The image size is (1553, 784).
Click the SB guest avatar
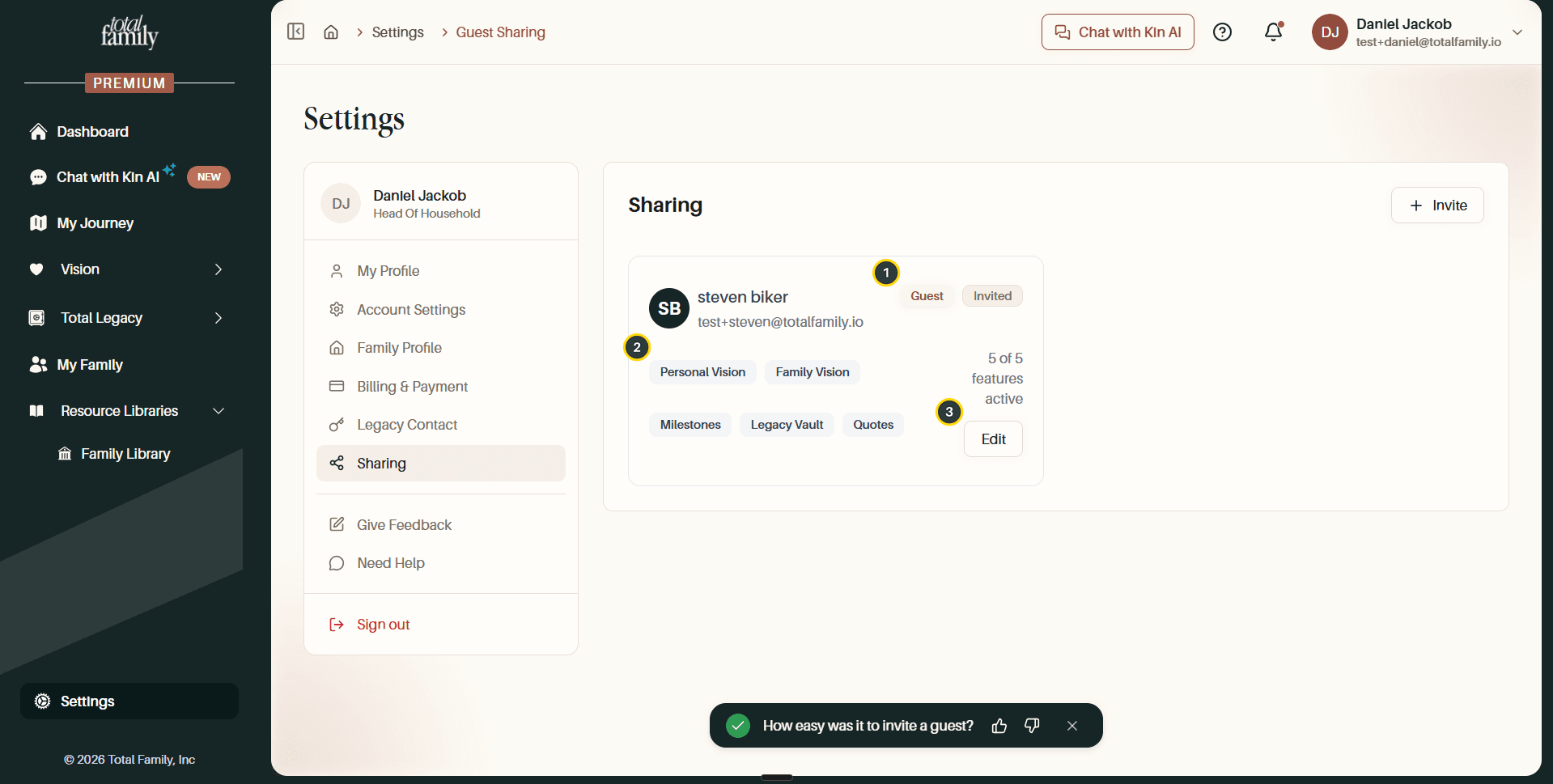click(669, 308)
